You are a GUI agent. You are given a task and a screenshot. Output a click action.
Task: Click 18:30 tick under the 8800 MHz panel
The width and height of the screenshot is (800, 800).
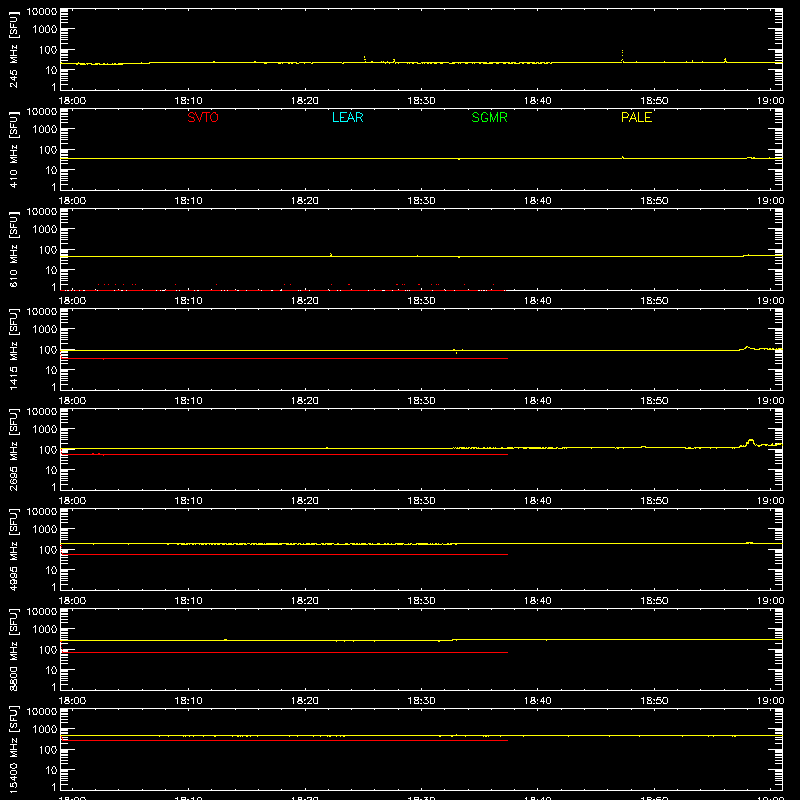pyautogui.click(x=421, y=701)
